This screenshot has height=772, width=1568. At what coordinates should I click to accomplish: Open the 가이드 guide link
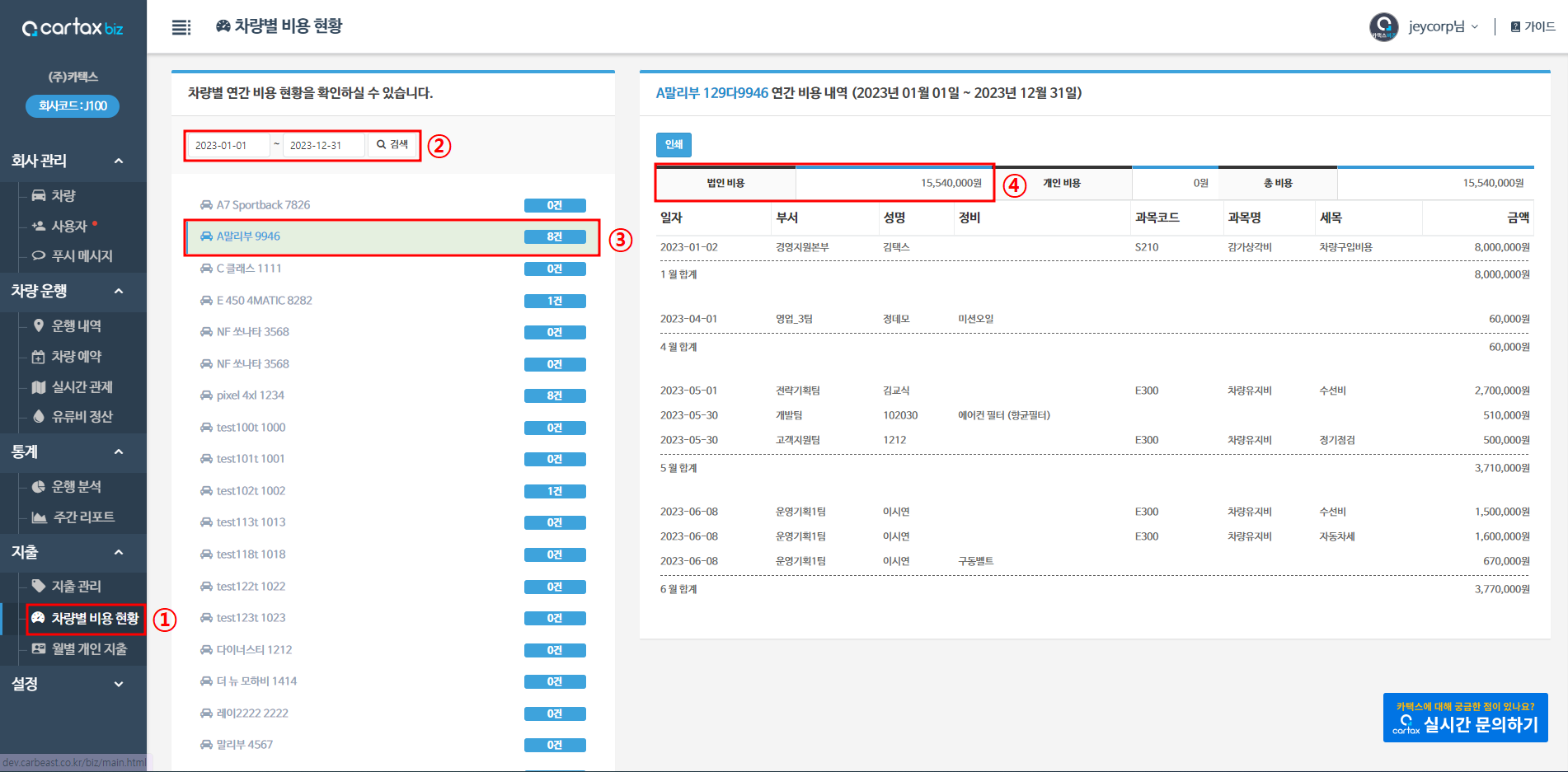click(x=1533, y=26)
